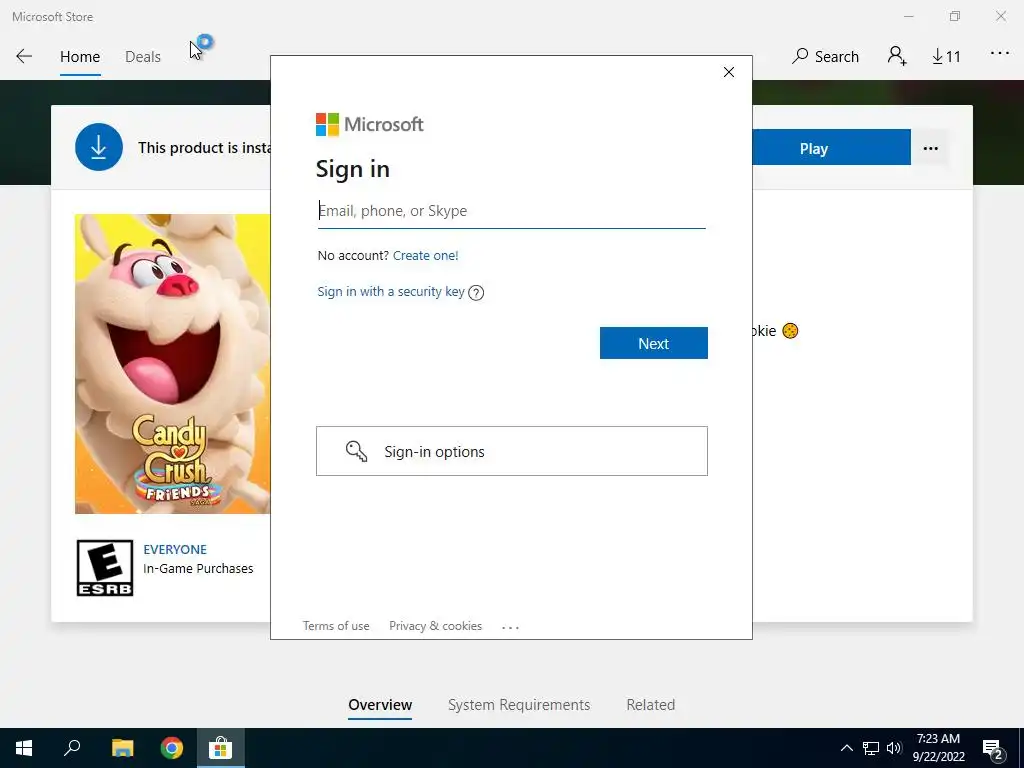Open more options next to Play

931,148
